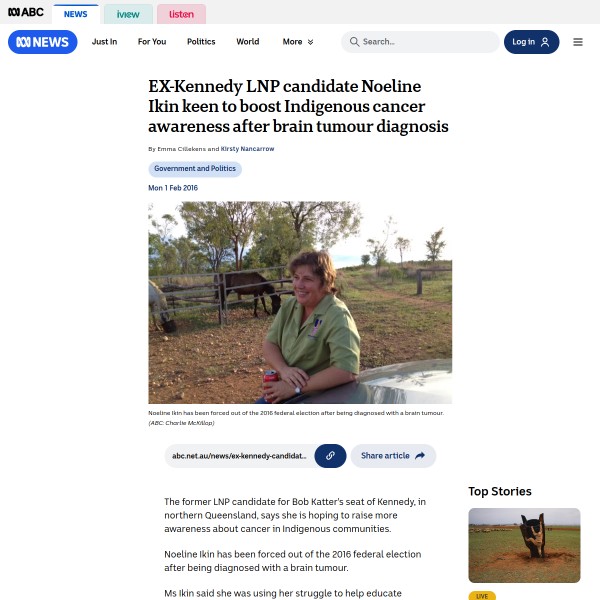Open the Top Stories thumbnail image

coord(524,545)
